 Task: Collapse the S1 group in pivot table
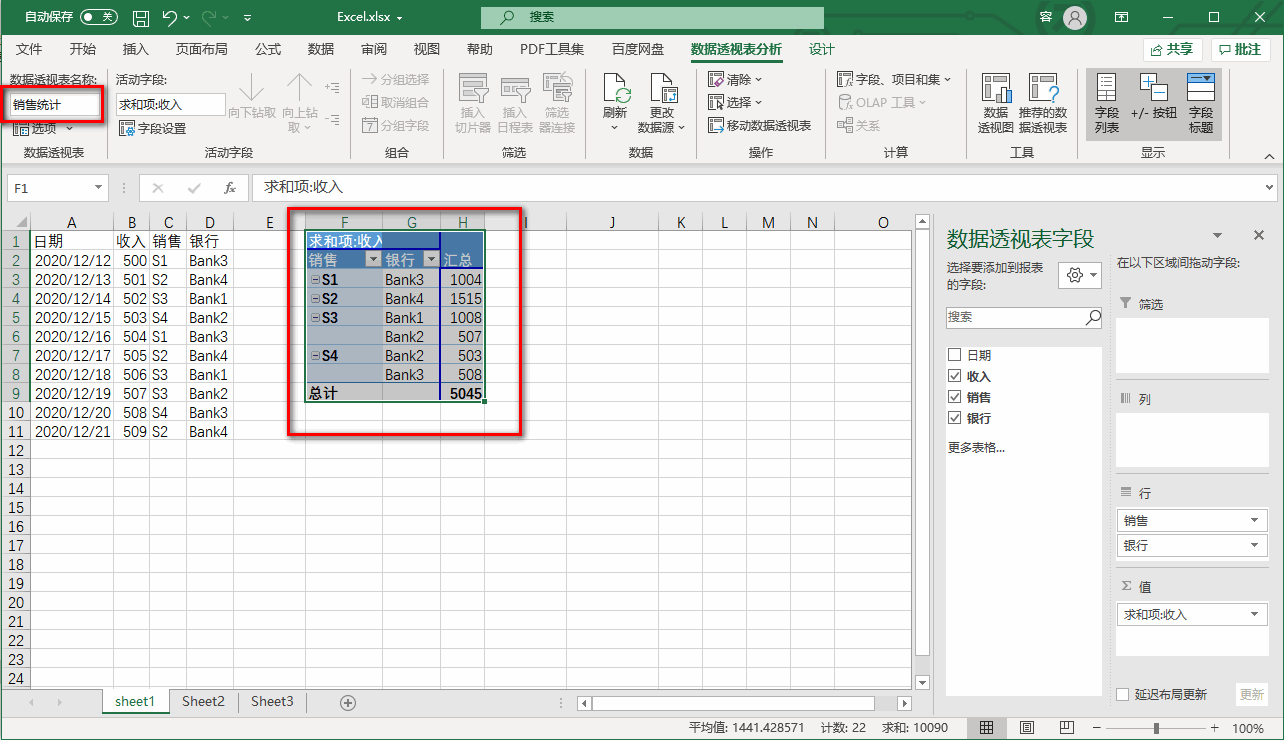pyautogui.click(x=315, y=280)
